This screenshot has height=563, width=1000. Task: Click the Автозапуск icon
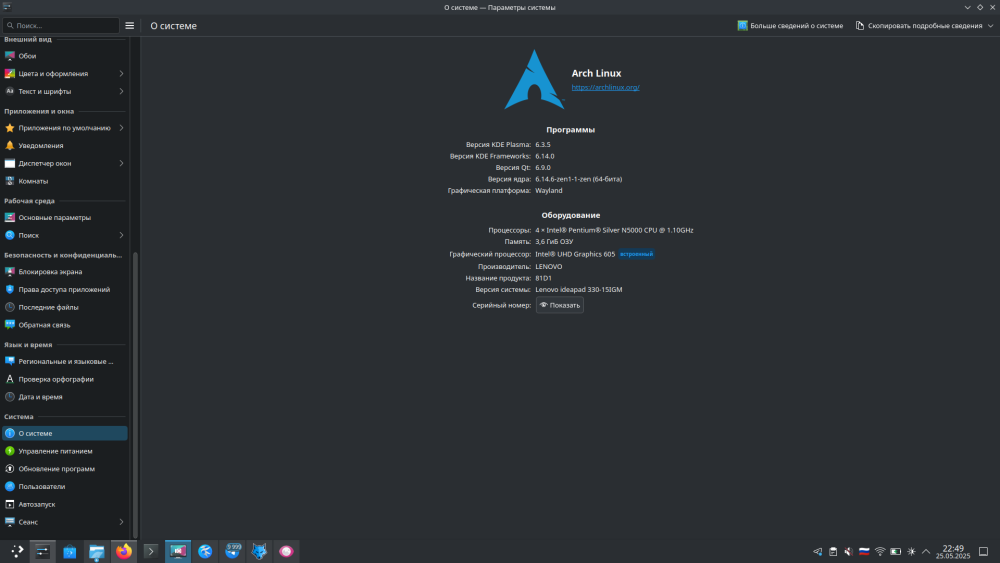(x=10, y=505)
